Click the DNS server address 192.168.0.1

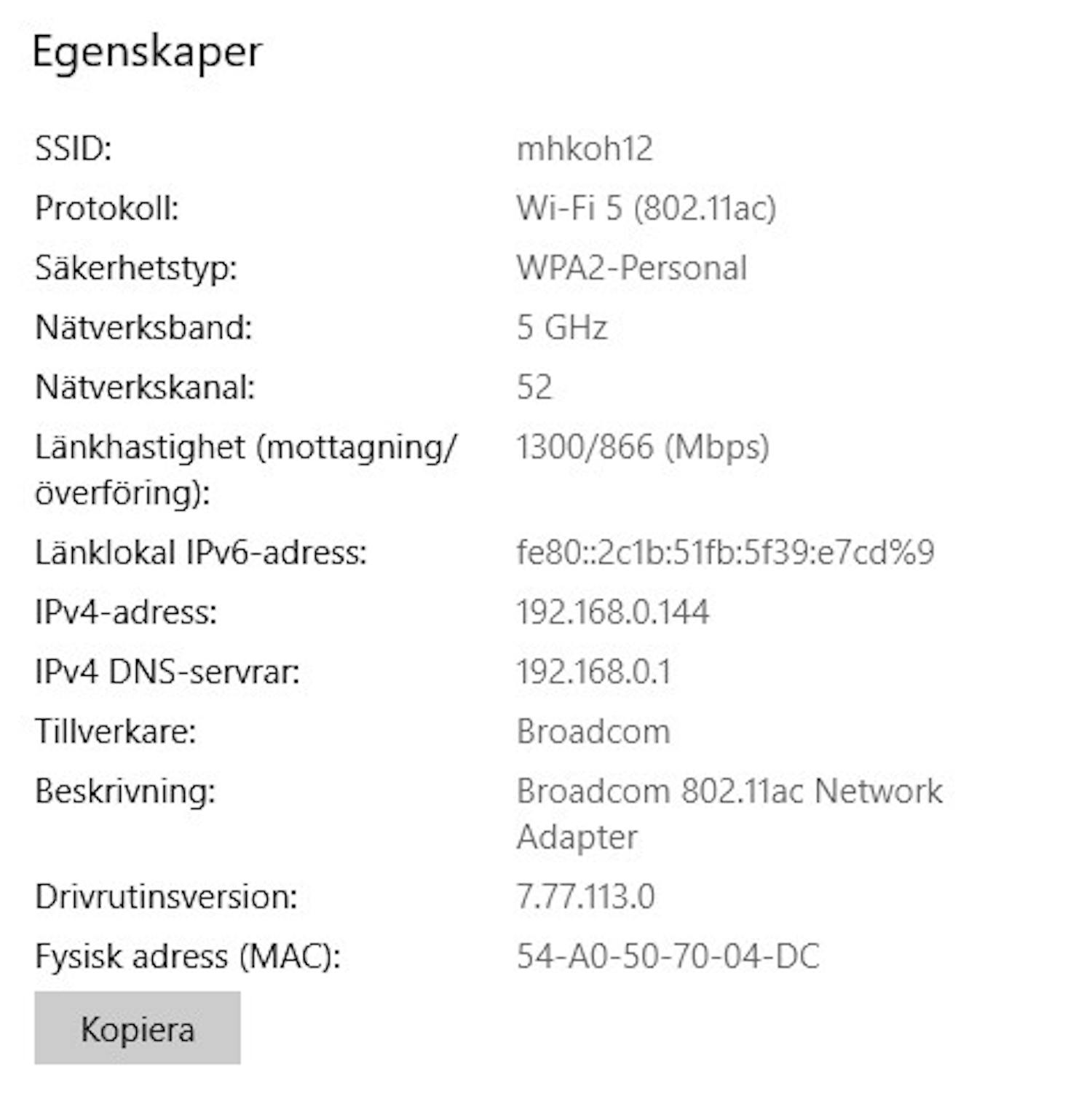(x=593, y=671)
